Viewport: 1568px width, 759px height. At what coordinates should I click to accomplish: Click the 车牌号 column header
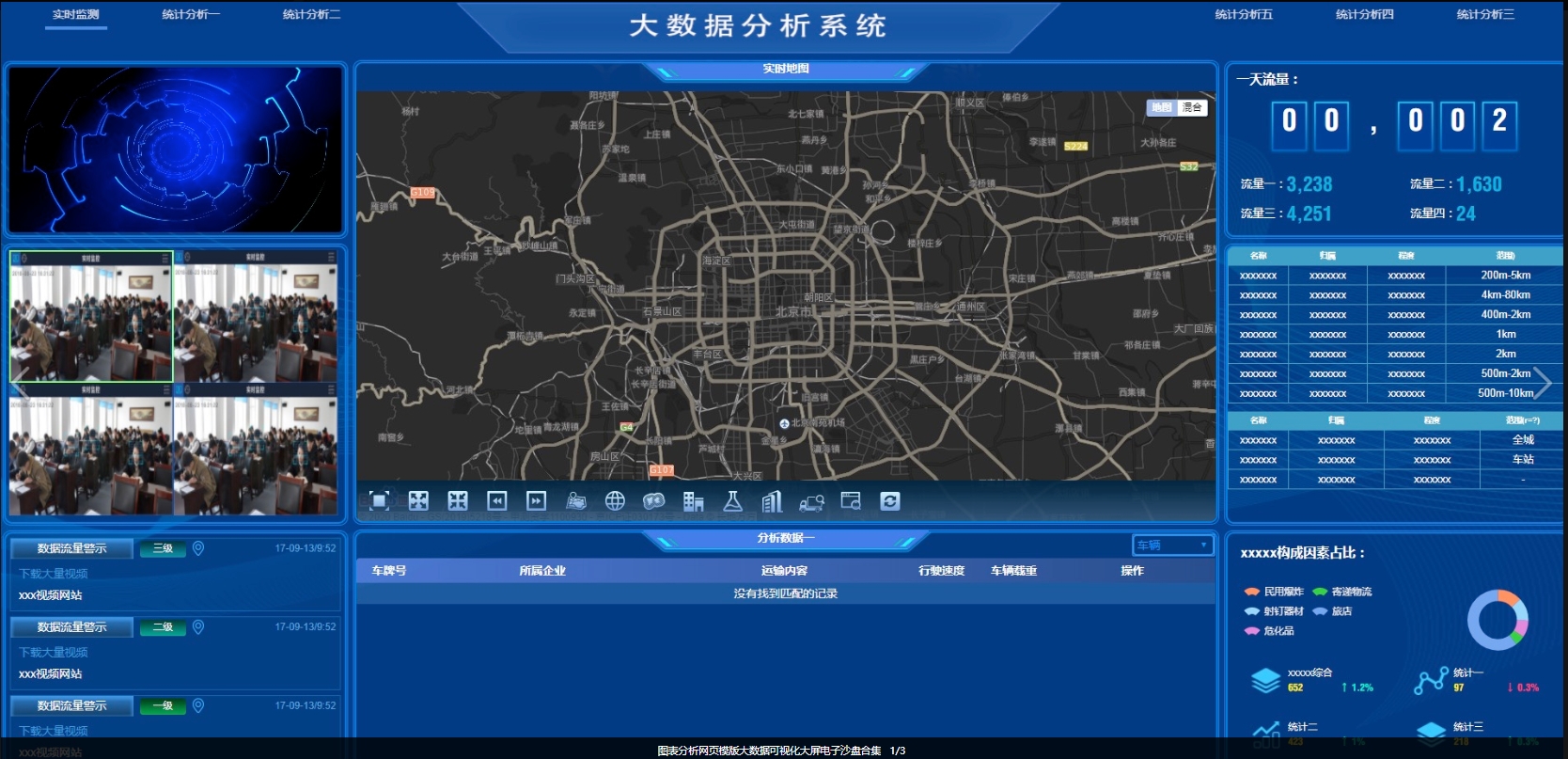point(388,571)
